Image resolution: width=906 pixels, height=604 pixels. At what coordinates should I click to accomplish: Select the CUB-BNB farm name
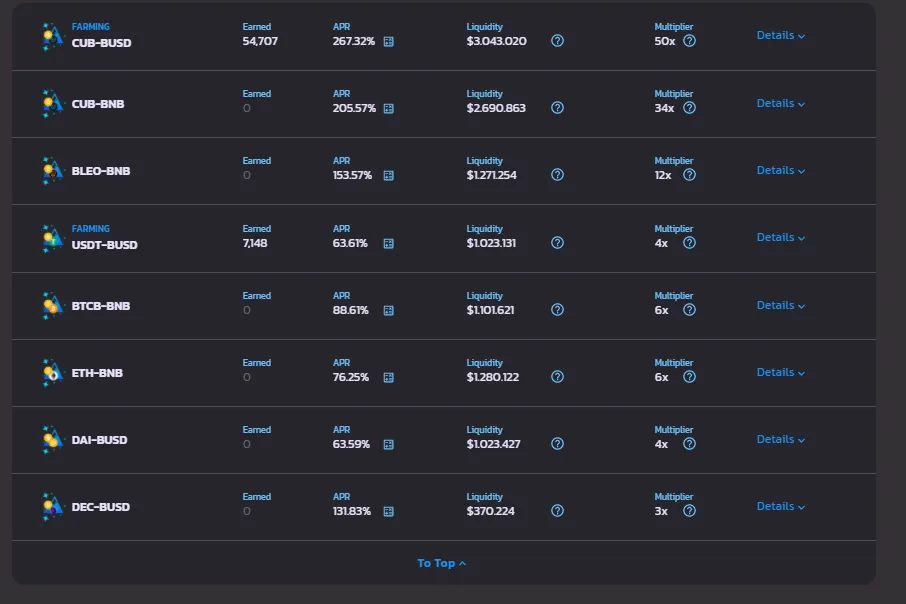(x=98, y=104)
